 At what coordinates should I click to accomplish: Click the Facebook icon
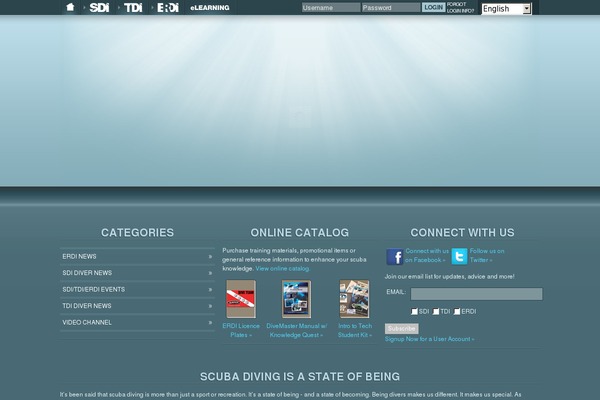(394, 256)
